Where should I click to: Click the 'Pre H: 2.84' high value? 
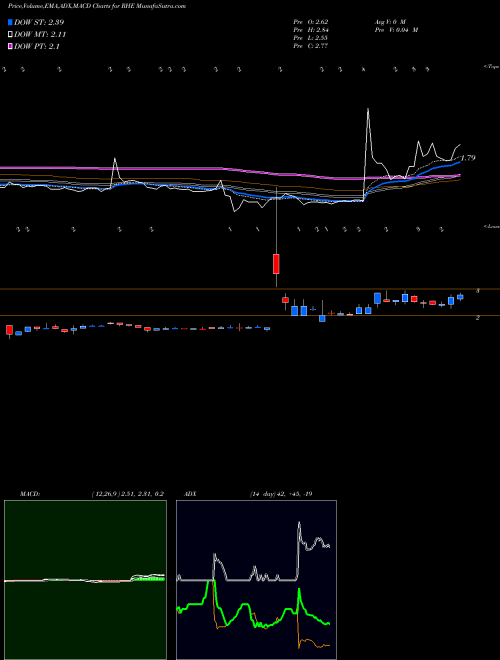pos(311,30)
